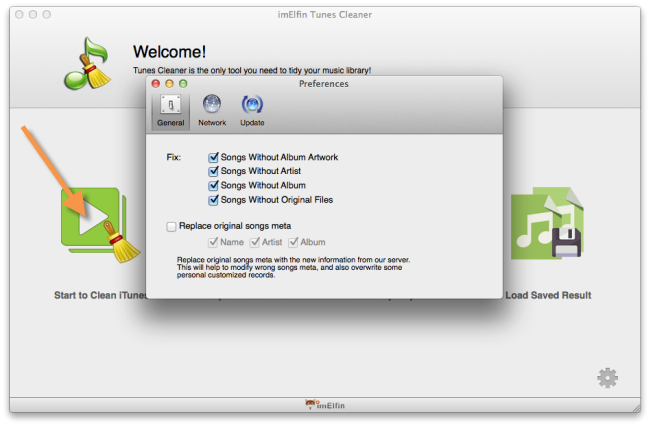The width and height of the screenshot is (650, 426).
Task: Close the Preferences window
Action: [x=156, y=84]
